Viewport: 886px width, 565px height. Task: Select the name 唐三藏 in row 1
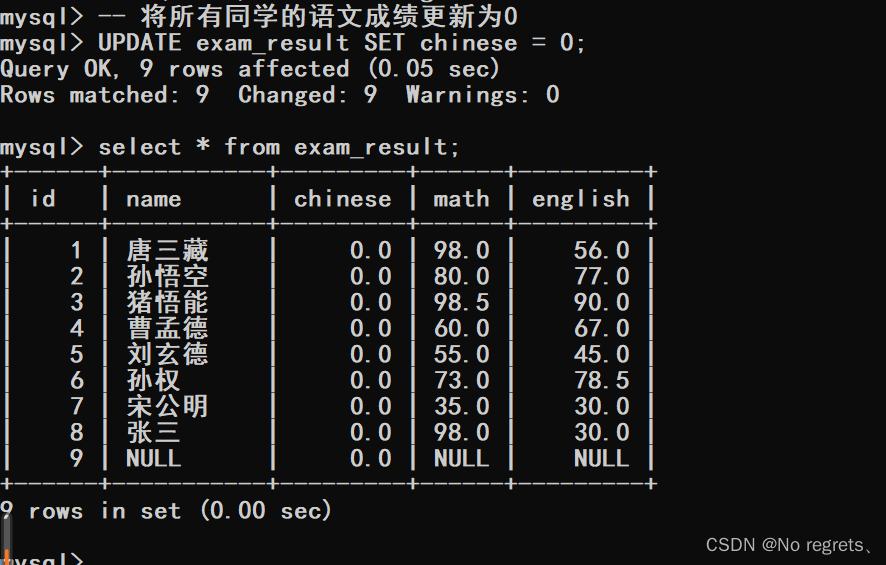(x=167, y=250)
